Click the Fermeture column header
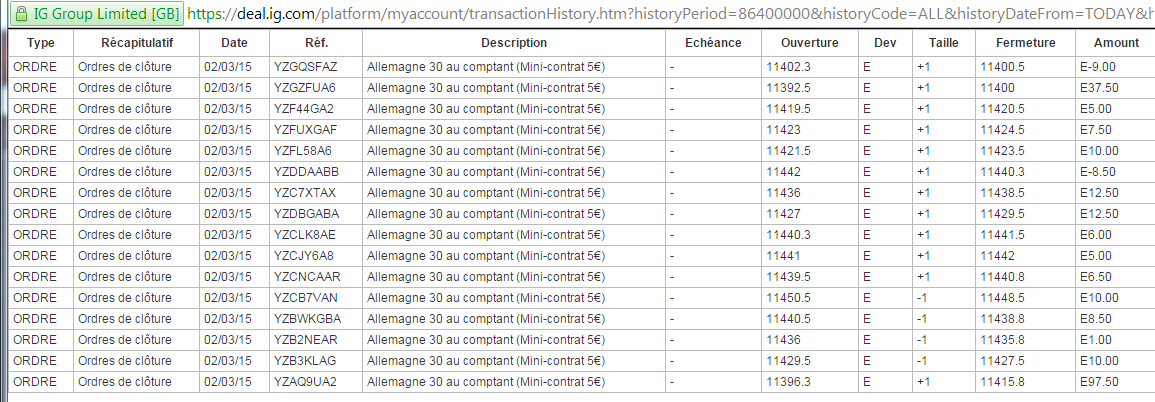 coord(1026,43)
